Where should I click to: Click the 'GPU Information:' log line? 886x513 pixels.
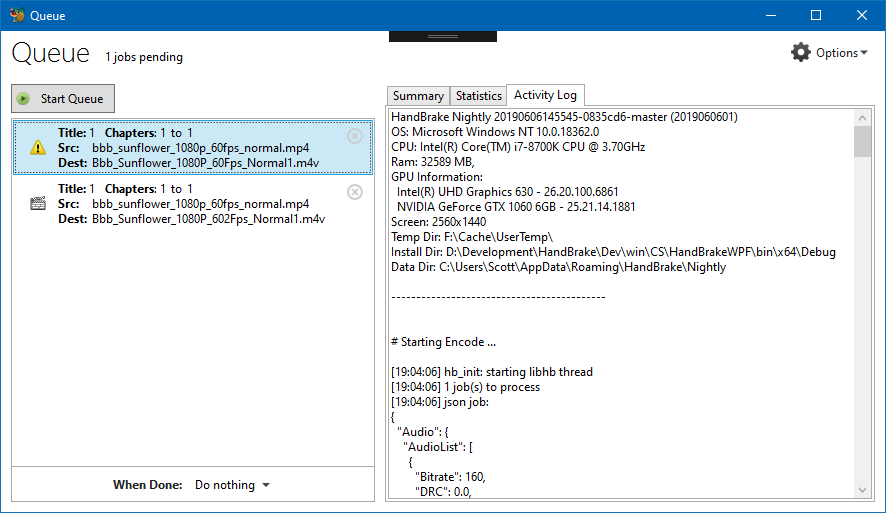tap(437, 177)
